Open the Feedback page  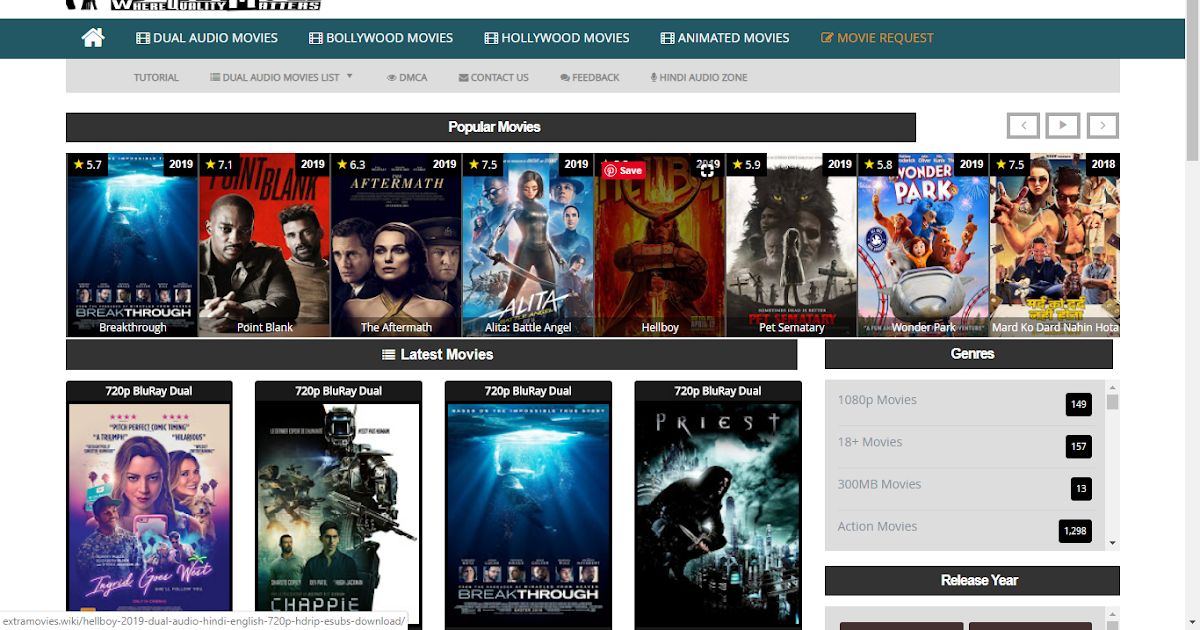point(589,77)
